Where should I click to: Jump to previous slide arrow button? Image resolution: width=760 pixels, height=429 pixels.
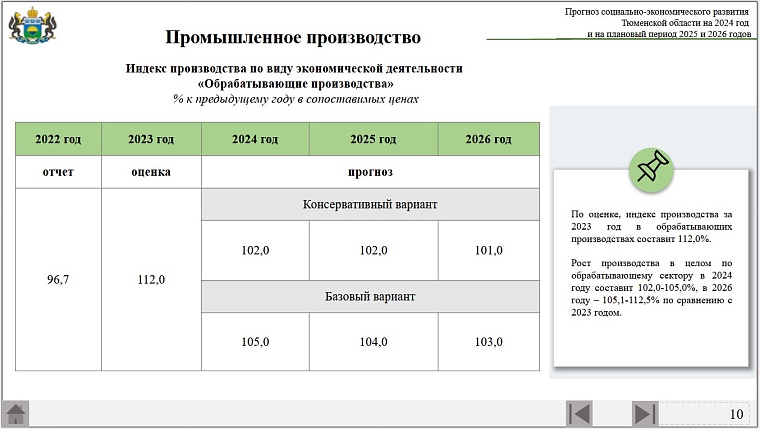click(x=580, y=414)
